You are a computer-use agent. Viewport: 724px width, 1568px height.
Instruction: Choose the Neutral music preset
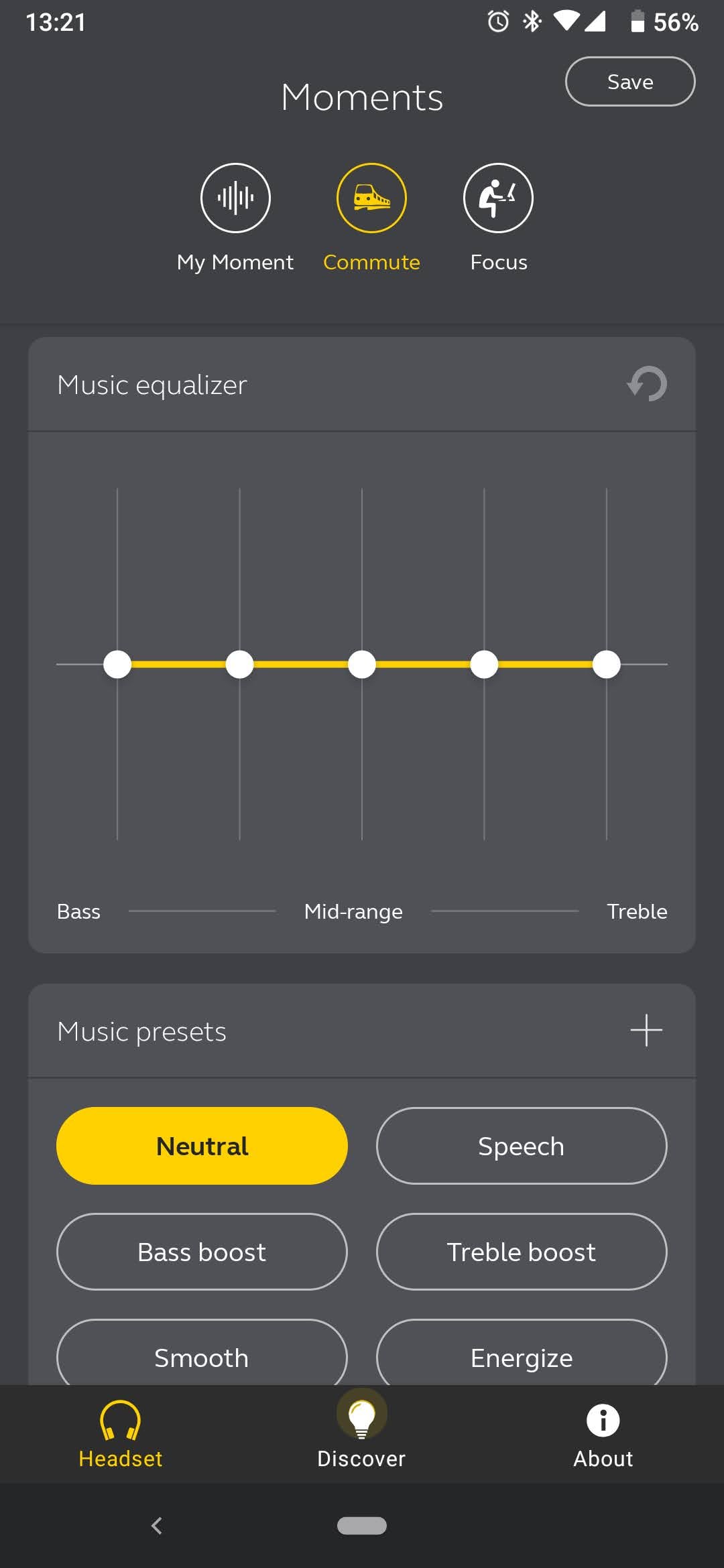202,1146
